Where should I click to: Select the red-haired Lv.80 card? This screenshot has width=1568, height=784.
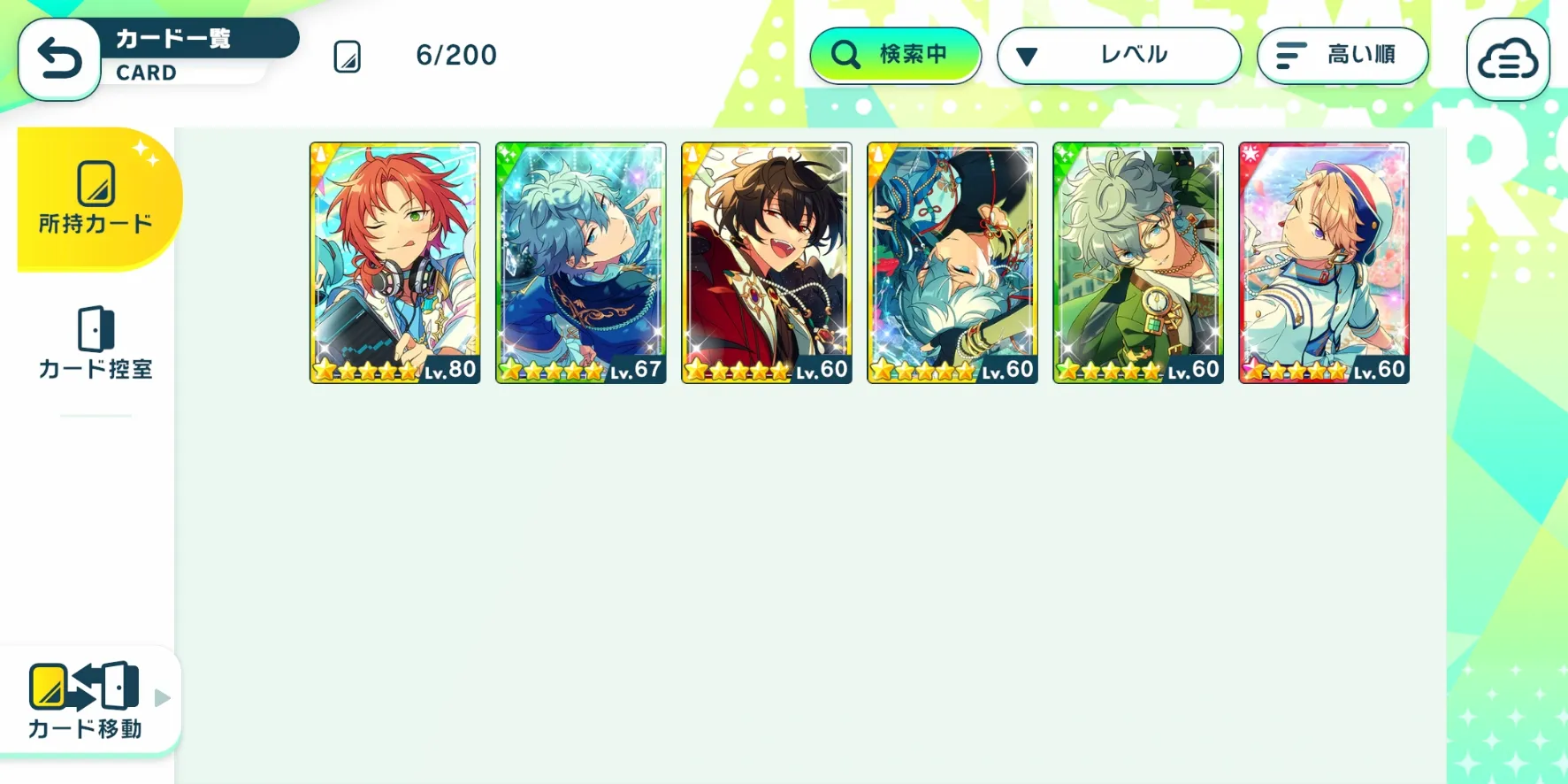(x=395, y=263)
